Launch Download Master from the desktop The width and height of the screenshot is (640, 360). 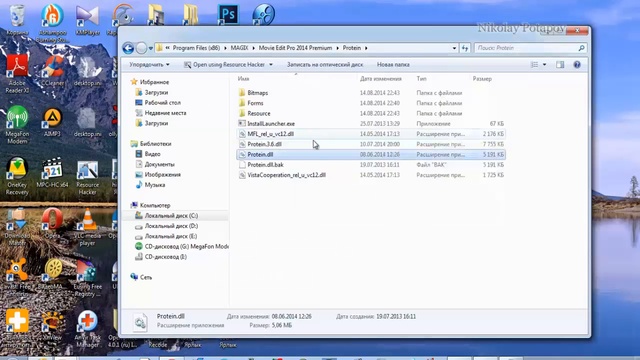(x=17, y=227)
